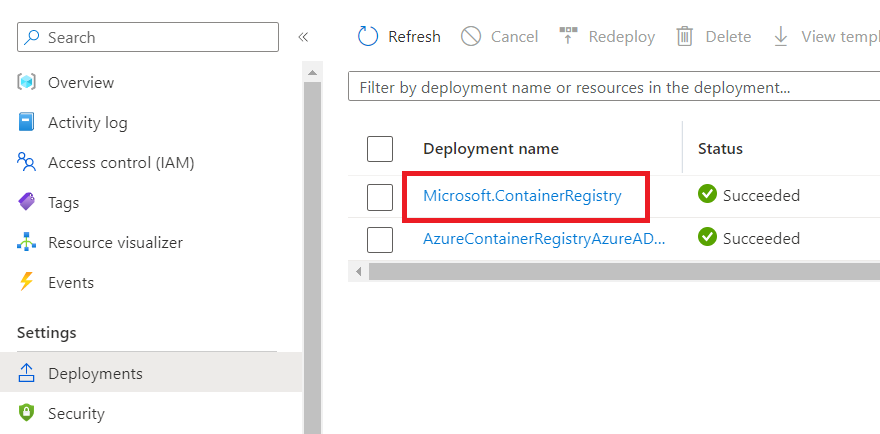The height and width of the screenshot is (434, 880).
Task: Click the circular Refresh icon
Action: (x=368, y=37)
